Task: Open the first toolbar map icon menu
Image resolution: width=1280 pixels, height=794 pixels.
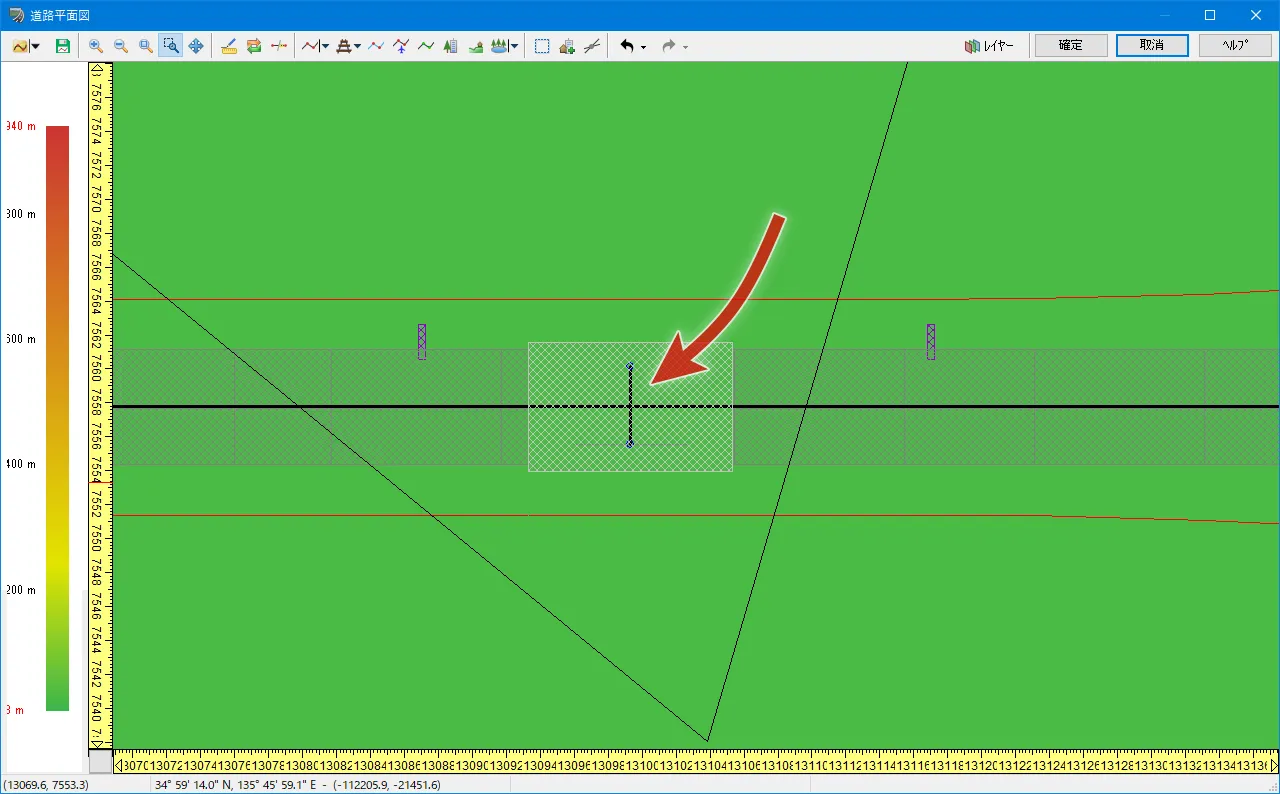Action: pos(25,46)
